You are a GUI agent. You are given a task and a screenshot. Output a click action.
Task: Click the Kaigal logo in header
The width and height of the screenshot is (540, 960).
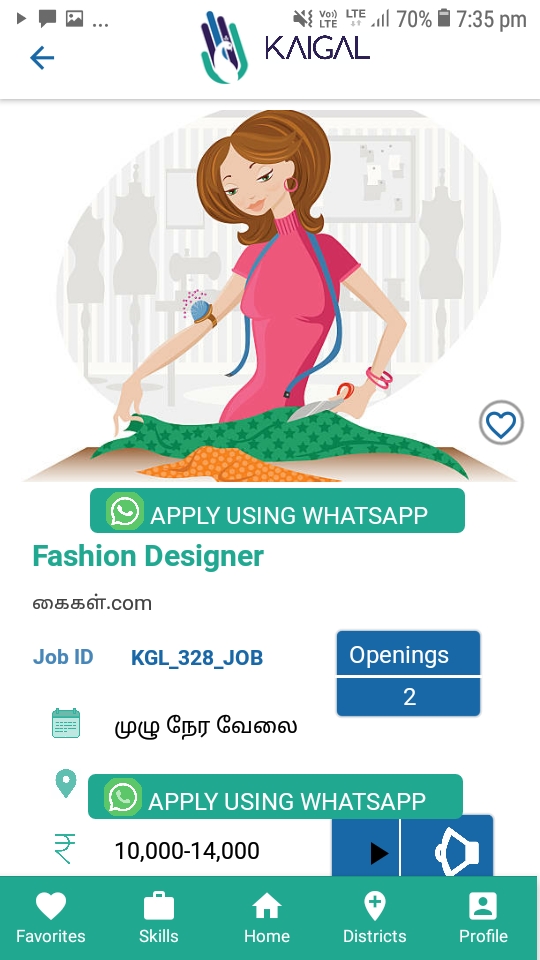point(285,48)
